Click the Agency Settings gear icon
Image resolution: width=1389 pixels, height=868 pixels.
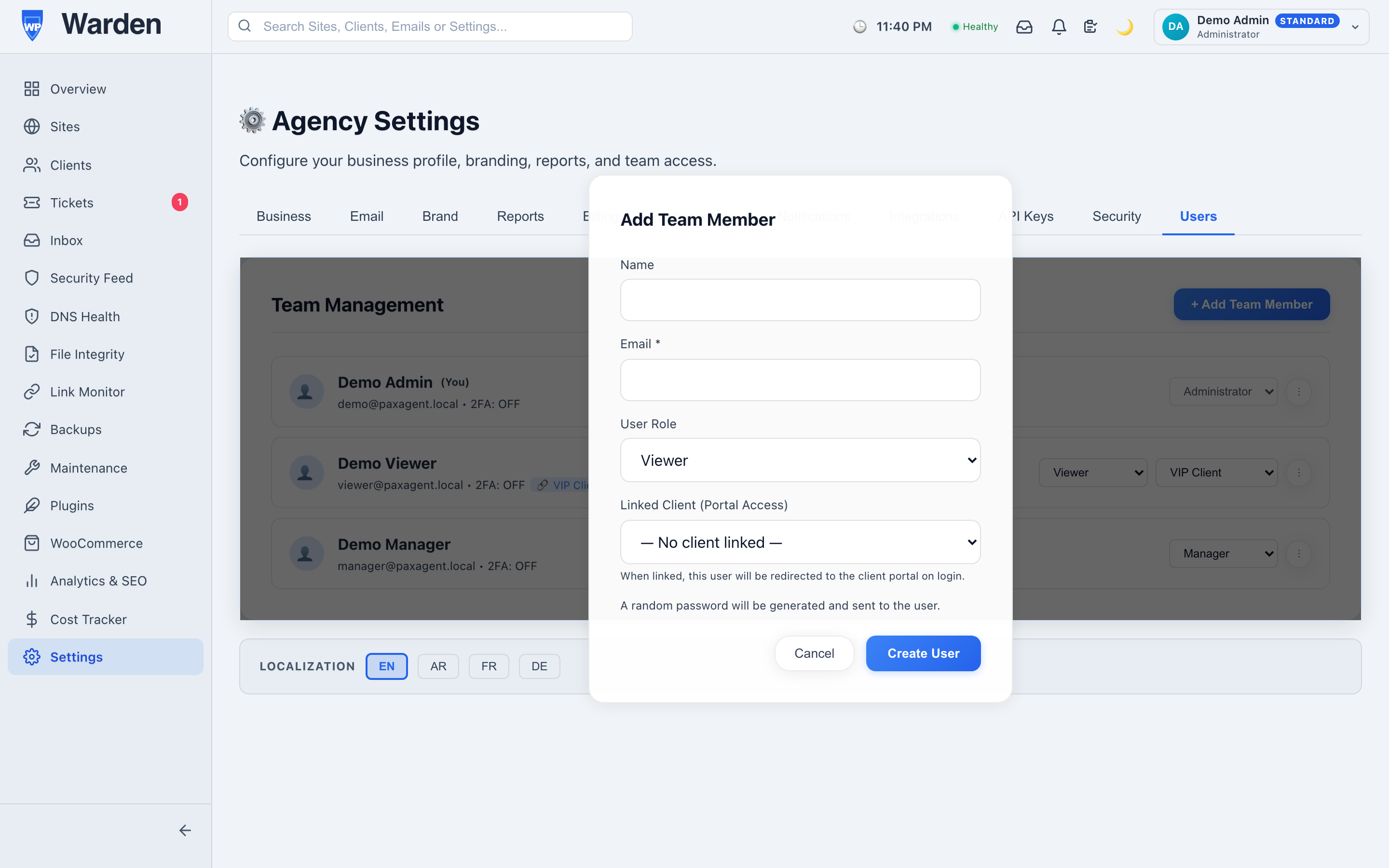coord(252,121)
